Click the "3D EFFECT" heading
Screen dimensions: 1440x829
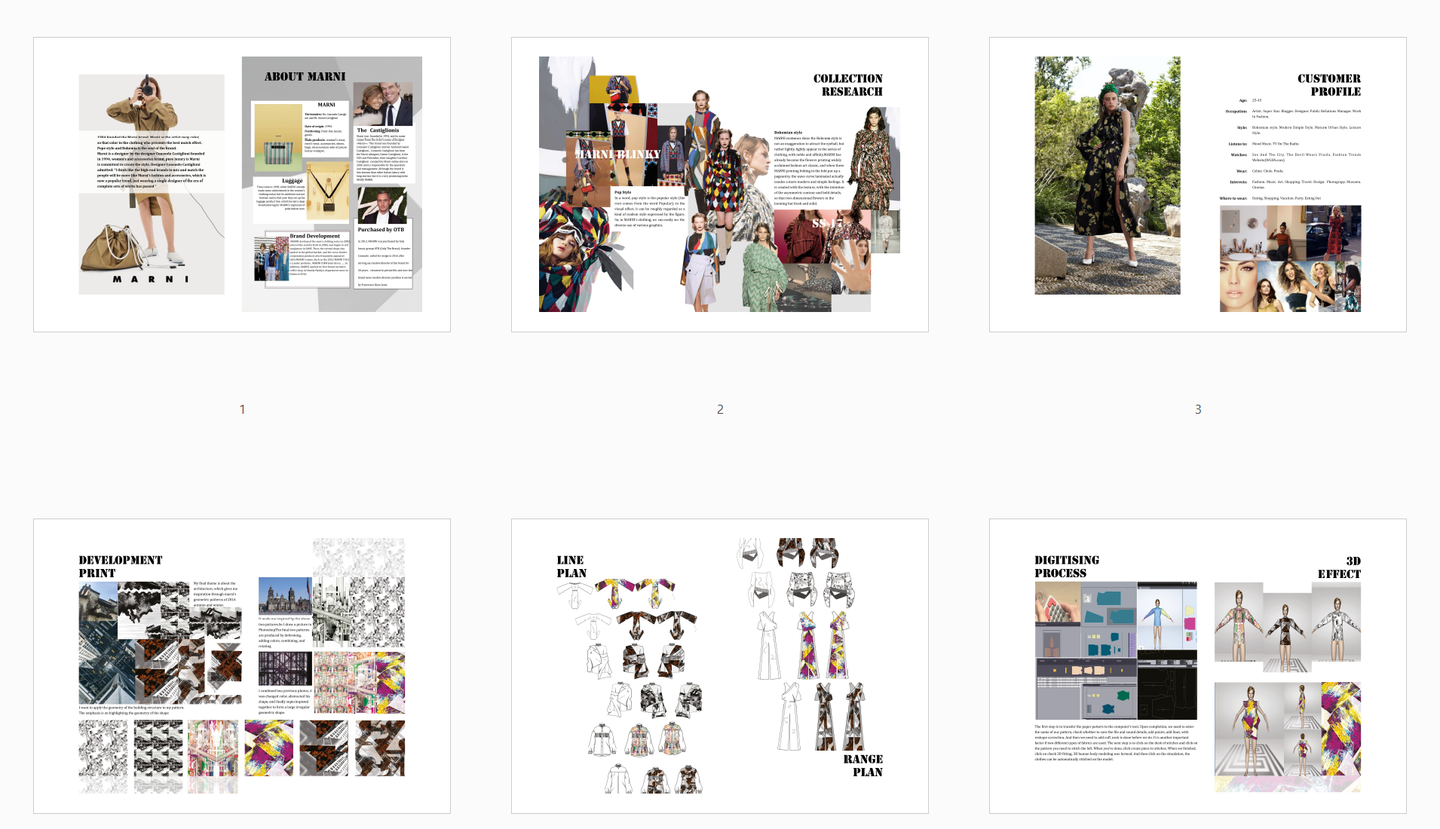1339,567
